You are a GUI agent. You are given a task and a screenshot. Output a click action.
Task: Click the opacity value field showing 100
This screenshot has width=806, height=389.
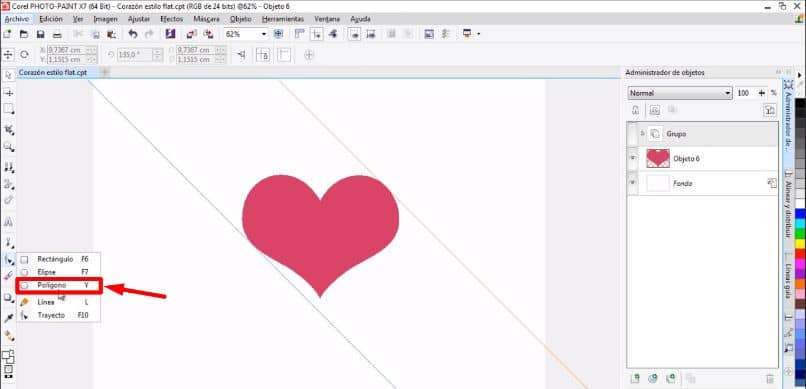[744, 93]
